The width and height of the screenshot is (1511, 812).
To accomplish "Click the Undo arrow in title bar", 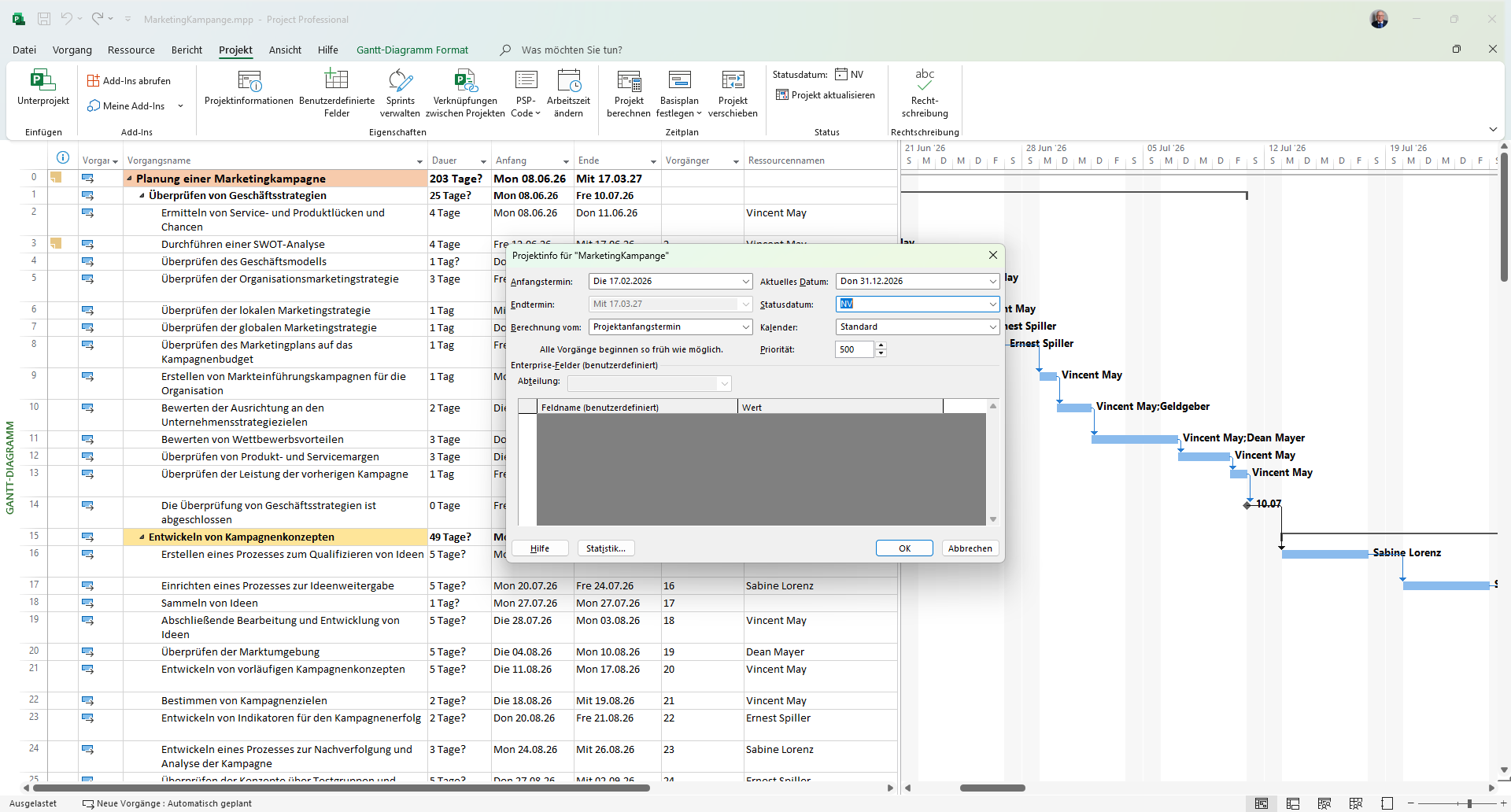I will (67, 19).
